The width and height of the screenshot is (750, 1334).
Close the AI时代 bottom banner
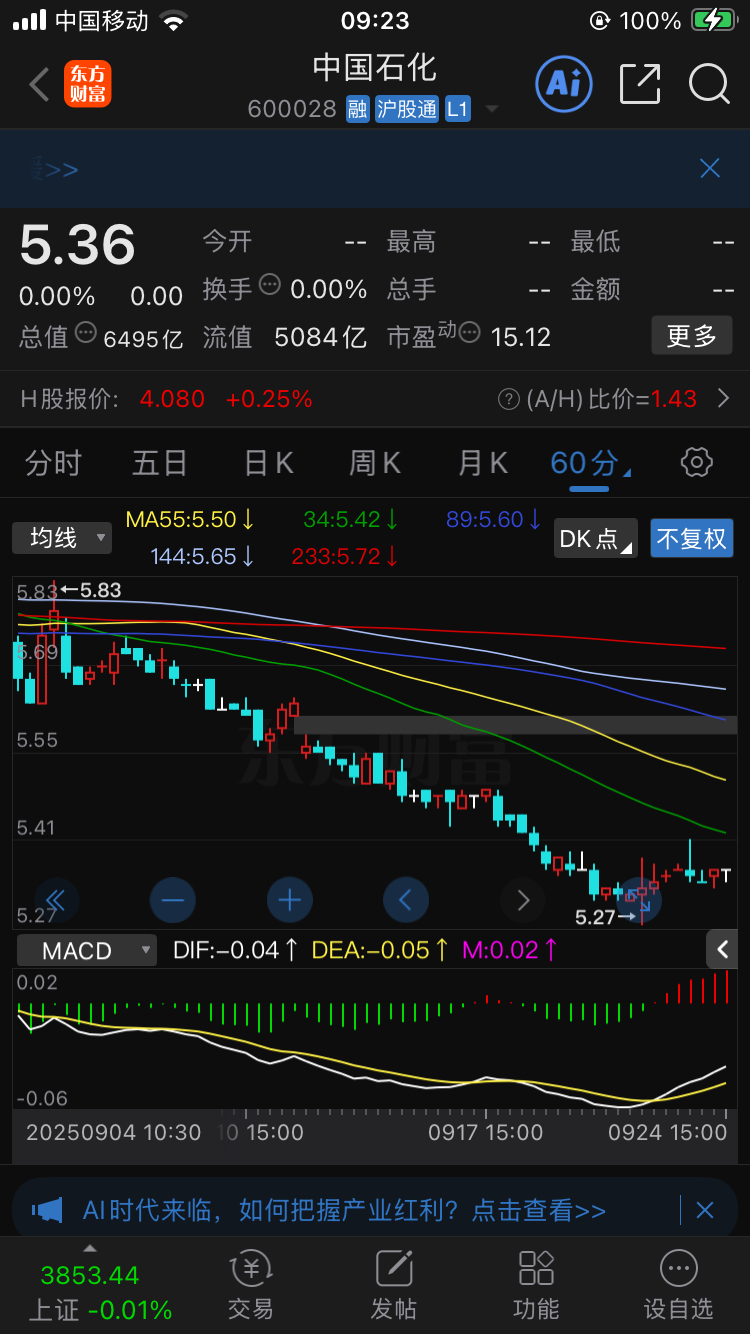point(705,1210)
